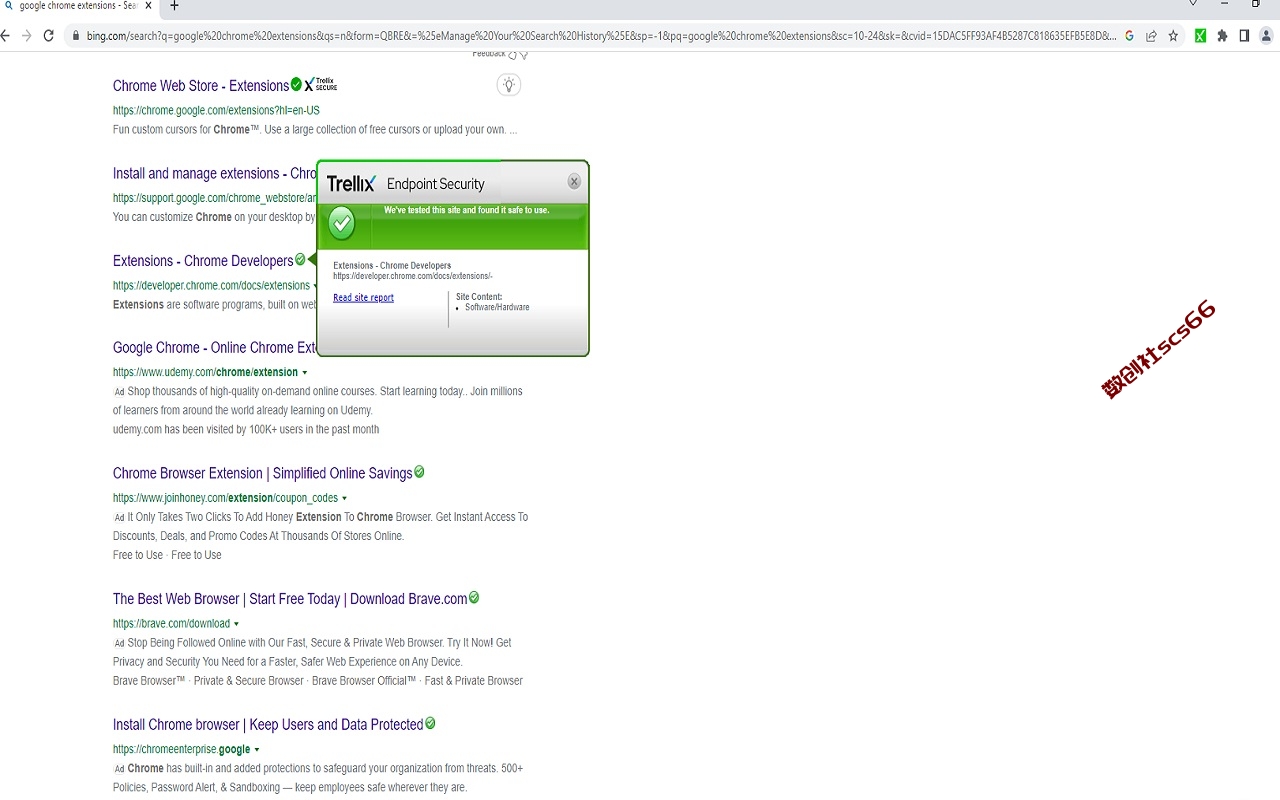Click the Trellix Secure logo badge
The height and width of the screenshot is (800, 1280).
point(321,85)
